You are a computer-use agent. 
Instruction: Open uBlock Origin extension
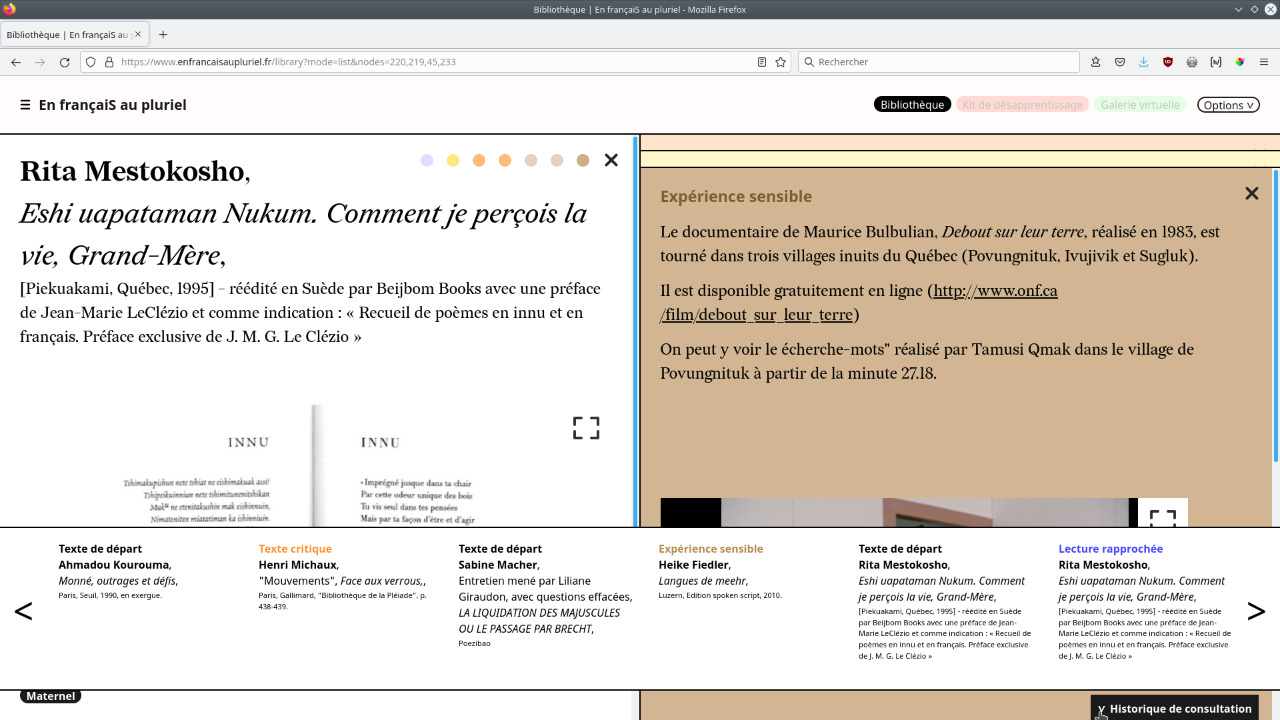[x=1168, y=62]
